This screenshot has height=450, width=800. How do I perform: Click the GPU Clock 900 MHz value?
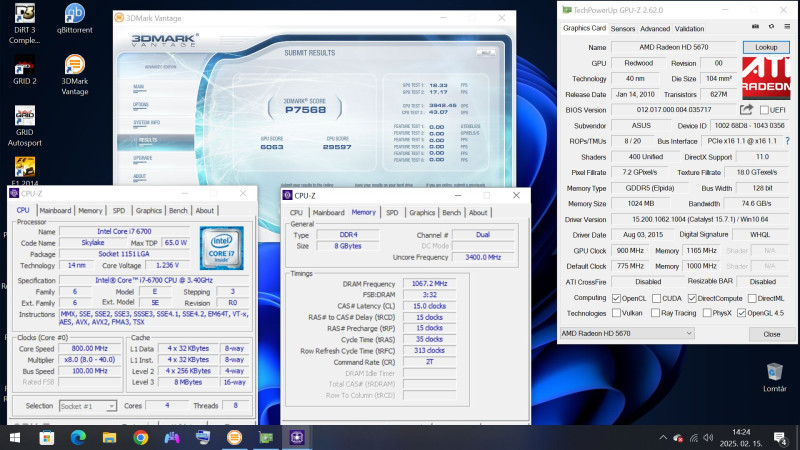[630, 251]
